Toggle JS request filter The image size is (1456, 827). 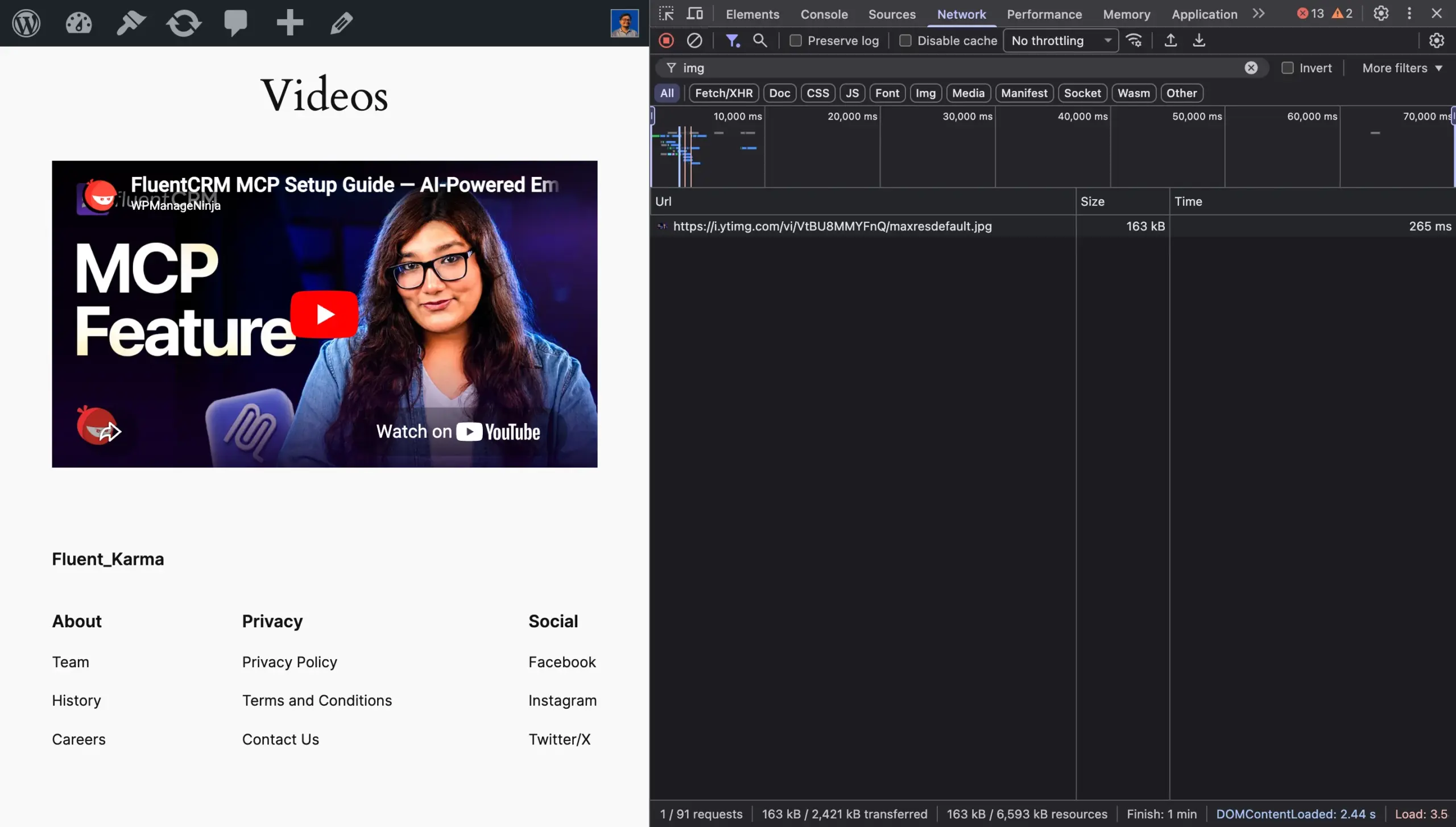pyautogui.click(x=852, y=93)
